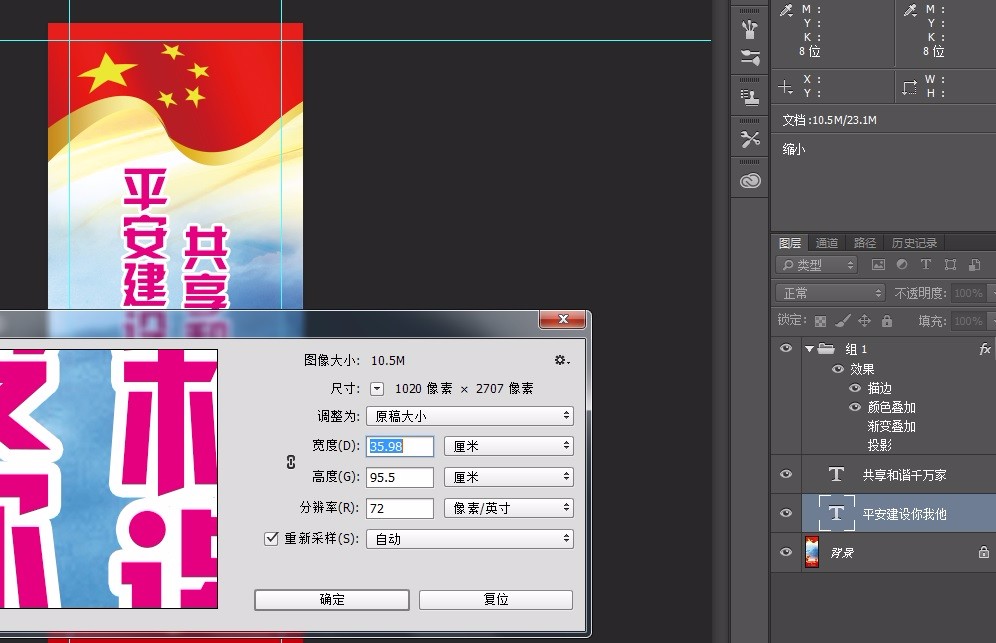Open the Creative Cloud Libraries panel icon
The width and height of the screenshot is (996, 643).
coord(750,181)
